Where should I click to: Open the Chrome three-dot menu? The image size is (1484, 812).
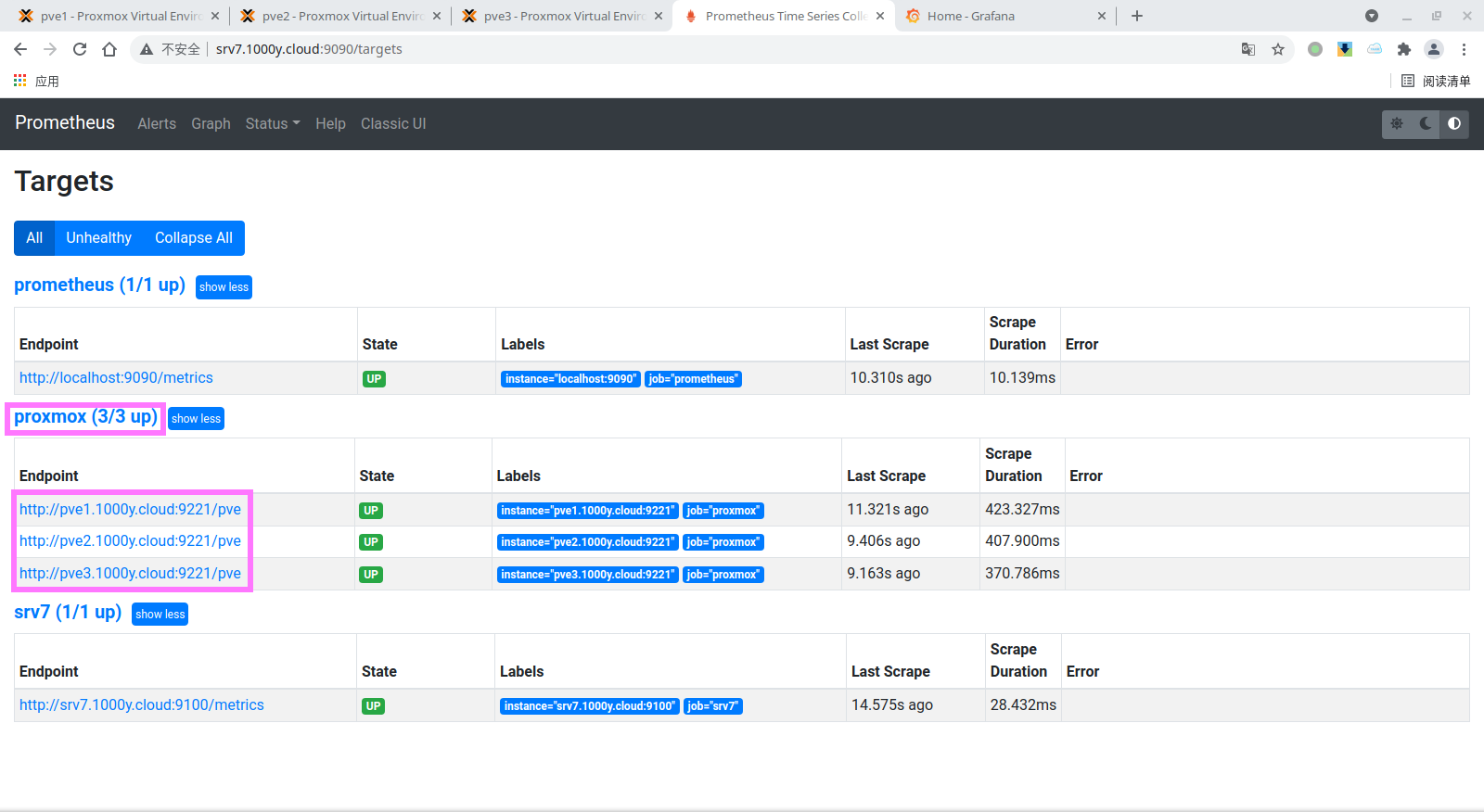(x=1465, y=49)
